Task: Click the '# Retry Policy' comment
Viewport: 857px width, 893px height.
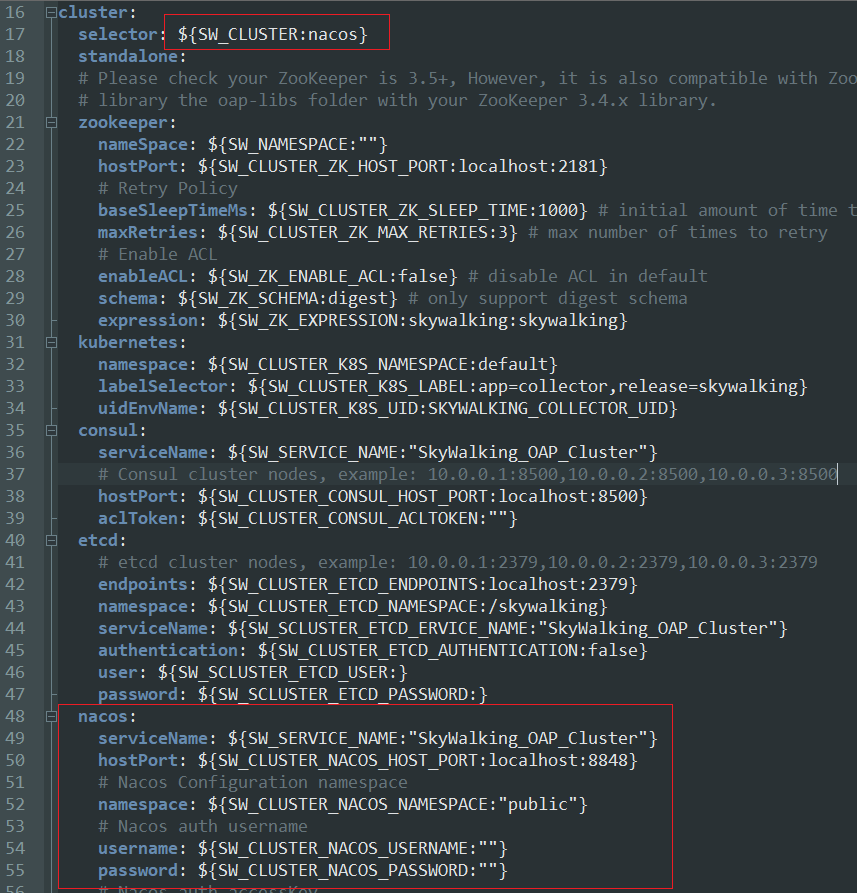Action: [x=168, y=189]
